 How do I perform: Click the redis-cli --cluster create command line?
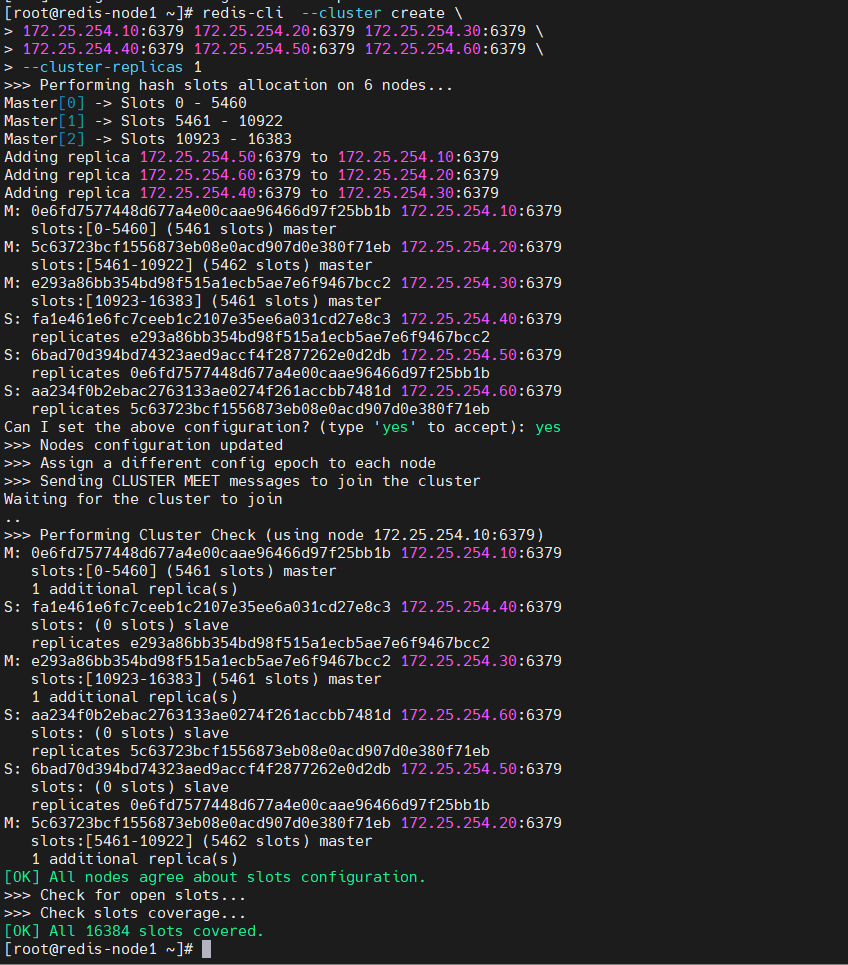pyautogui.click(x=233, y=13)
